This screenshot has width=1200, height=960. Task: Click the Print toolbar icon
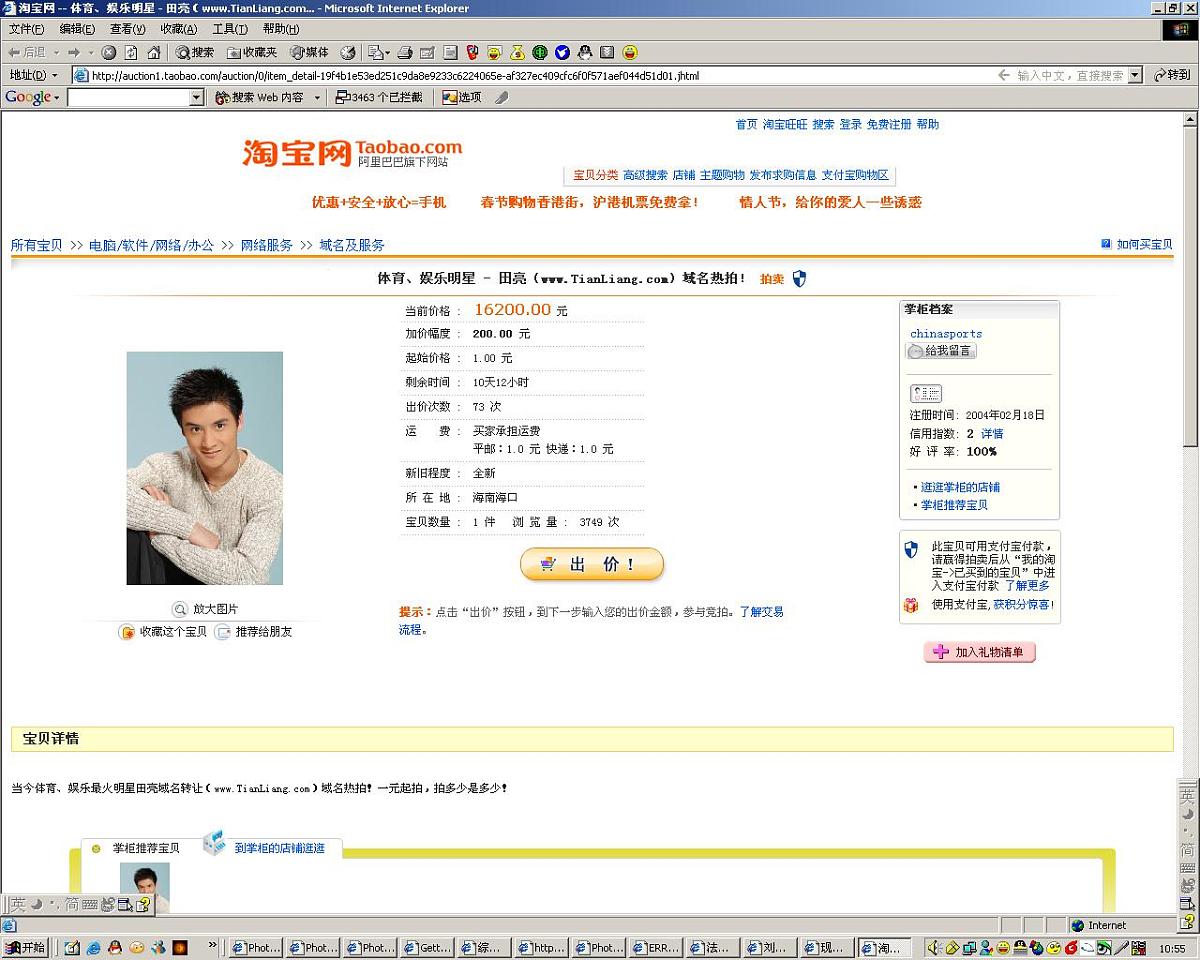click(x=405, y=52)
